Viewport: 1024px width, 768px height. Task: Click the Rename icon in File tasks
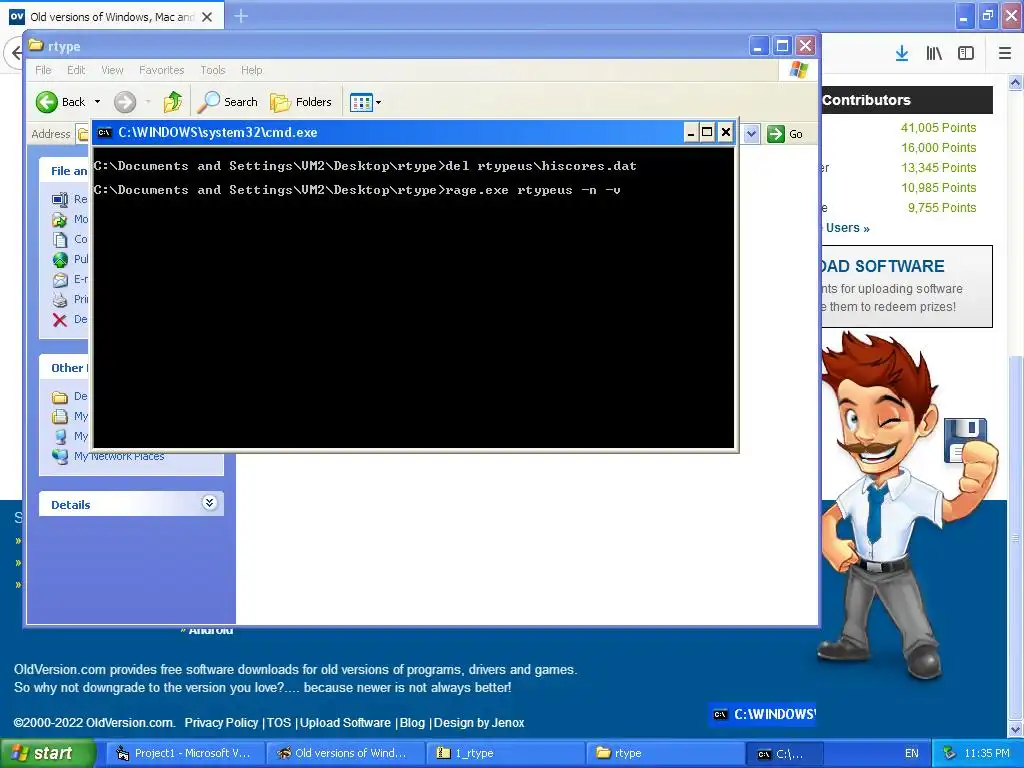click(x=60, y=199)
